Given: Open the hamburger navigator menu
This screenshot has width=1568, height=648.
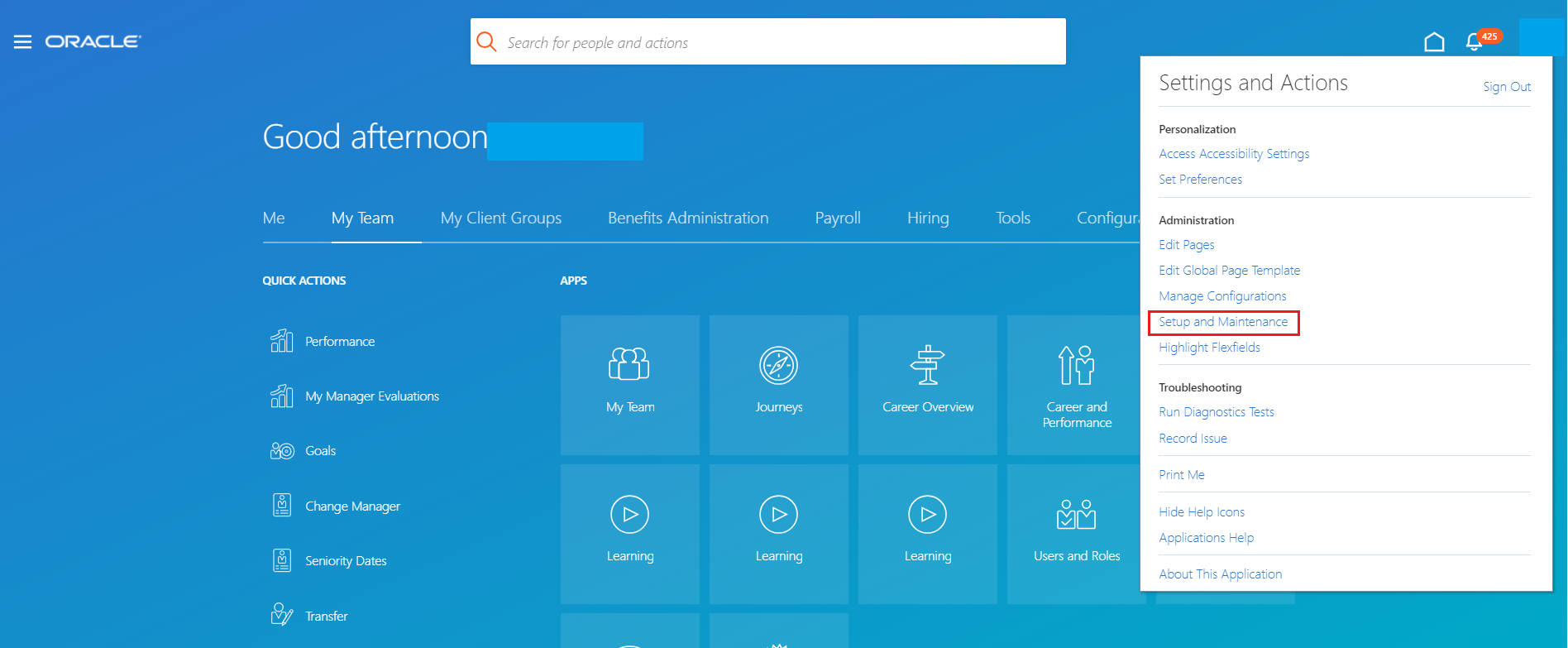Looking at the screenshot, I should (x=22, y=41).
